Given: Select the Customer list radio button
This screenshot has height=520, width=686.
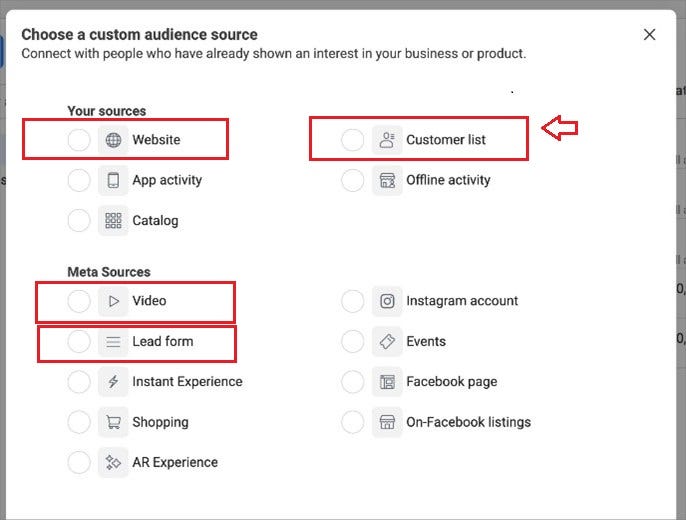Looking at the screenshot, I should (x=353, y=140).
